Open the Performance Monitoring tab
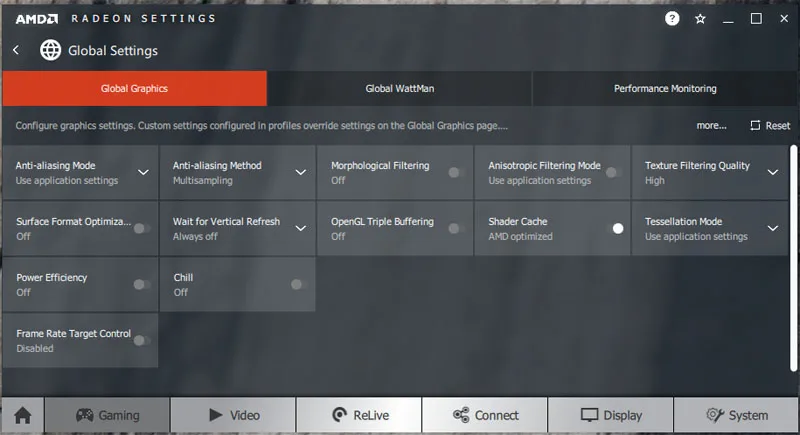 pyautogui.click(x=665, y=88)
